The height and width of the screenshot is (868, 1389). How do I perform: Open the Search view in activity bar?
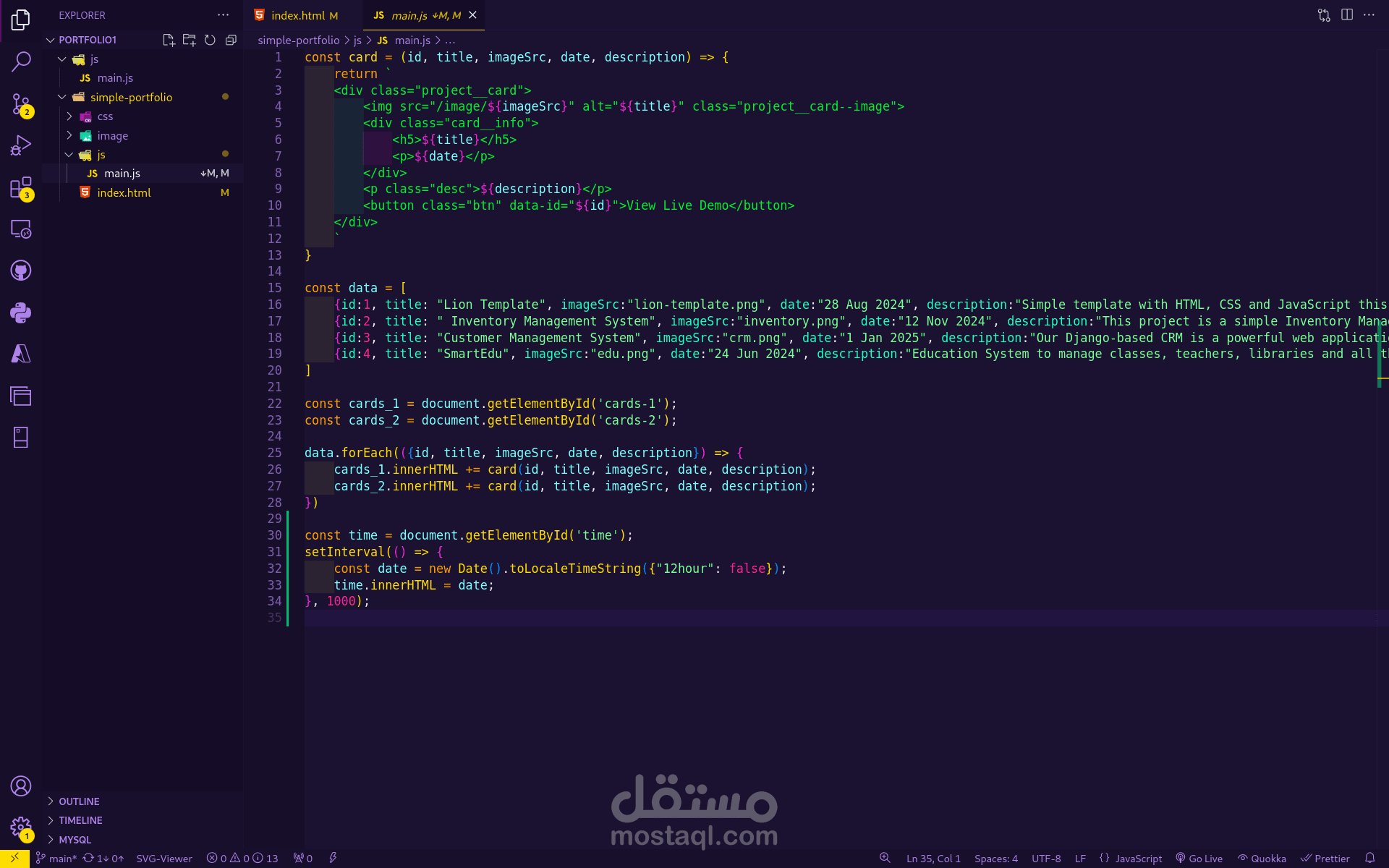(21, 61)
